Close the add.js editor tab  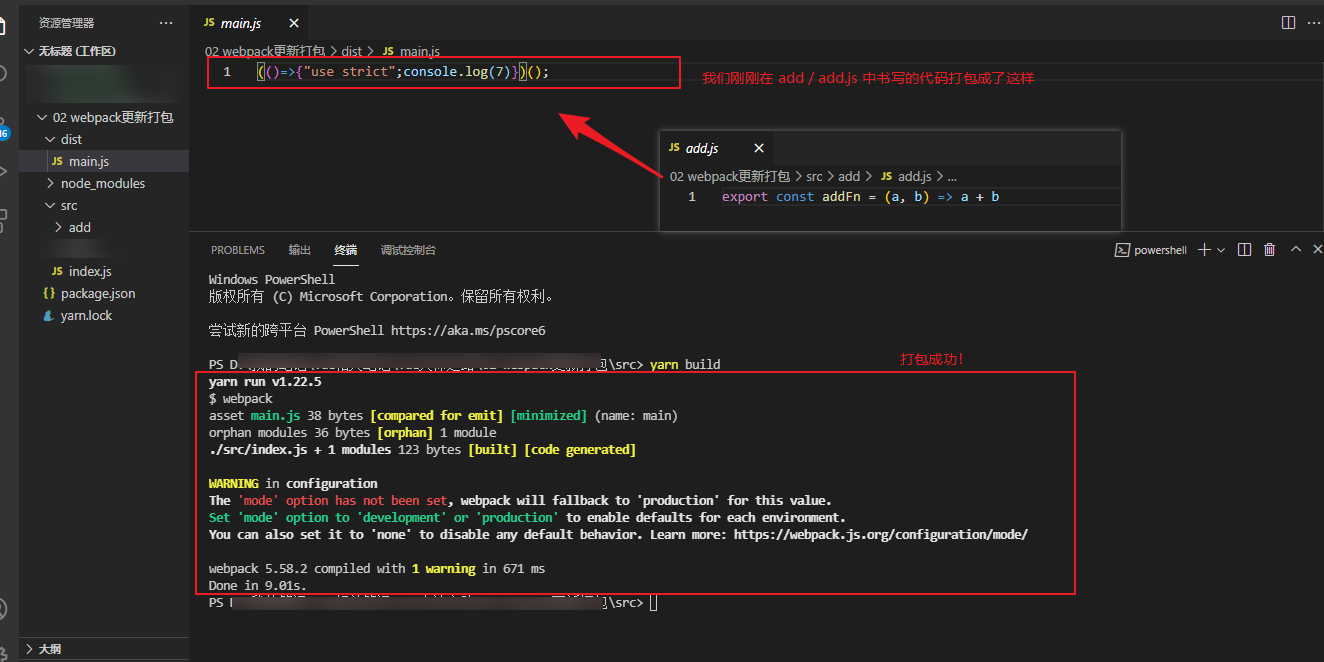759,148
